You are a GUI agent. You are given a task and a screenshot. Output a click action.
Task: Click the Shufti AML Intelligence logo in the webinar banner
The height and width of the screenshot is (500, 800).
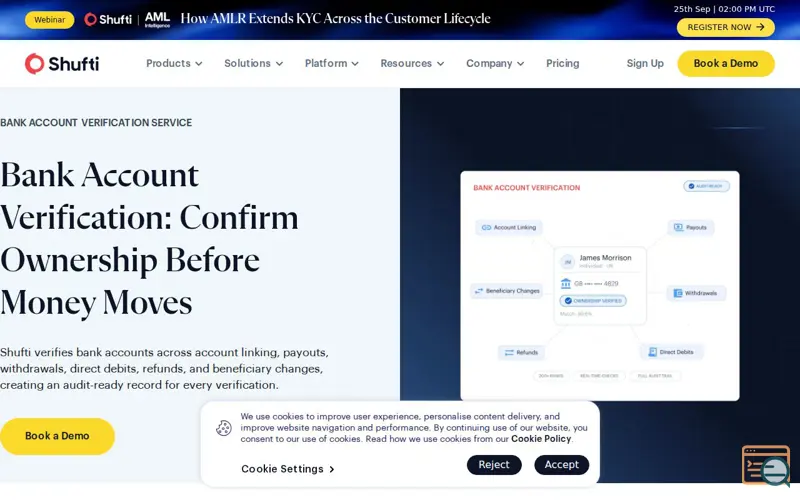coord(127,19)
